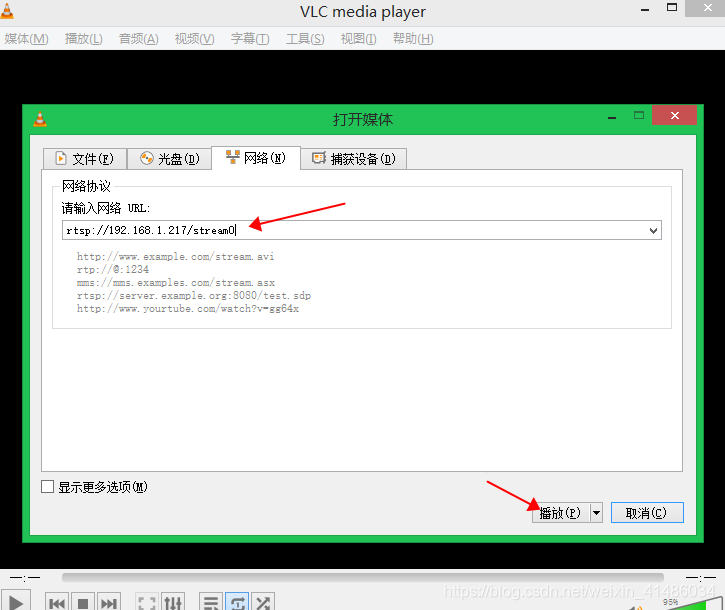The width and height of the screenshot is (725, 610).
Task: Click VLC cone icon in main window
Action: tap(7, 10)
